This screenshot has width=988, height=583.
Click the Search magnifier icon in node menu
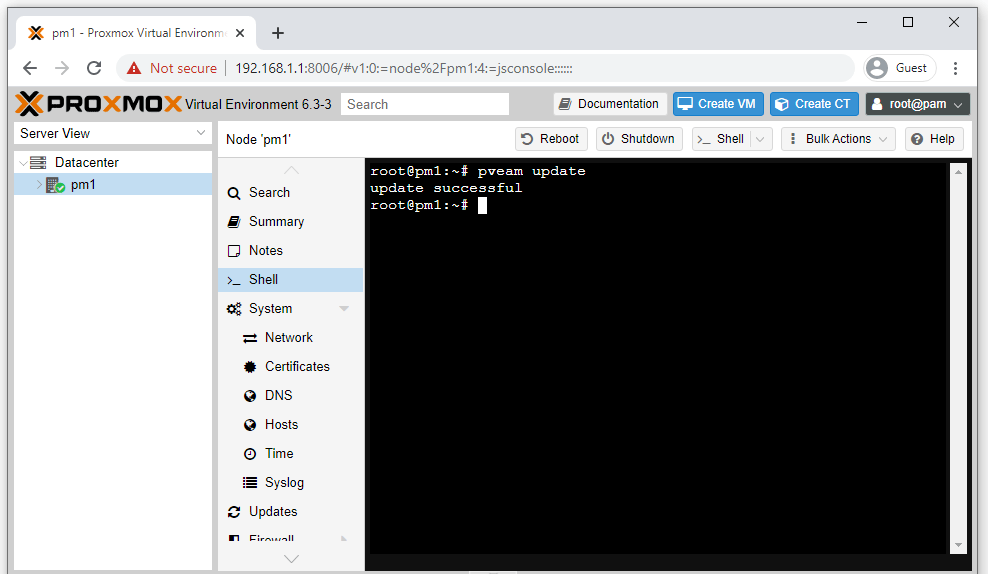pyautogui.click(x=234, y=193)
